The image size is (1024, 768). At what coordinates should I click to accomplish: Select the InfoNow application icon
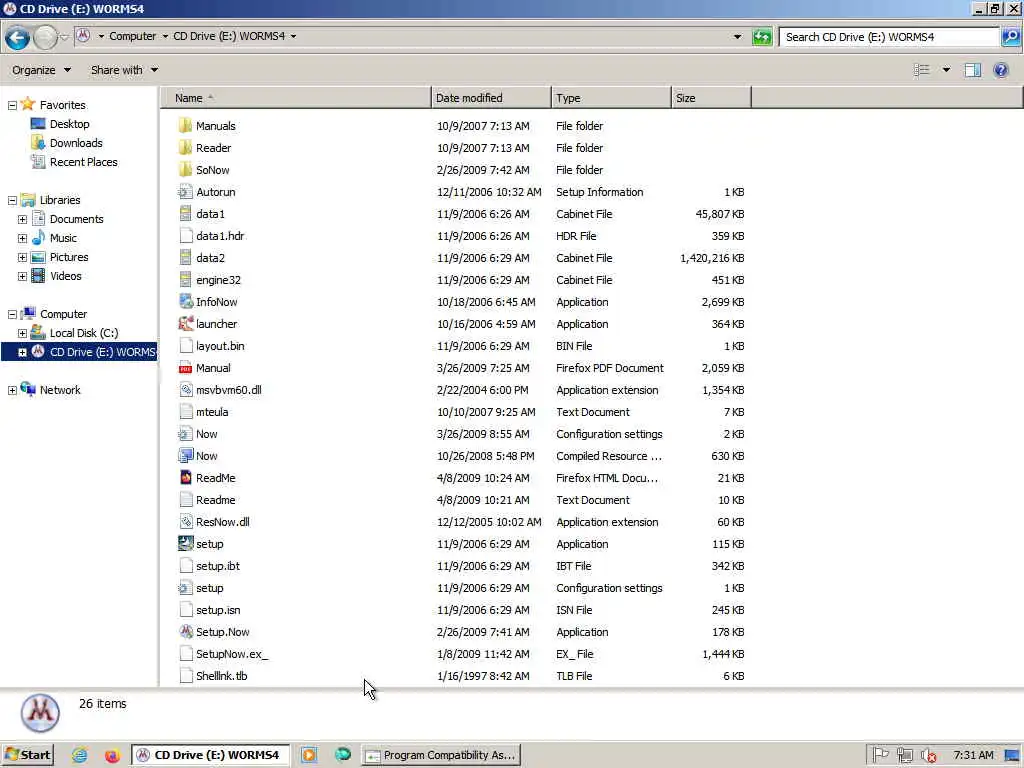[185, 302]
